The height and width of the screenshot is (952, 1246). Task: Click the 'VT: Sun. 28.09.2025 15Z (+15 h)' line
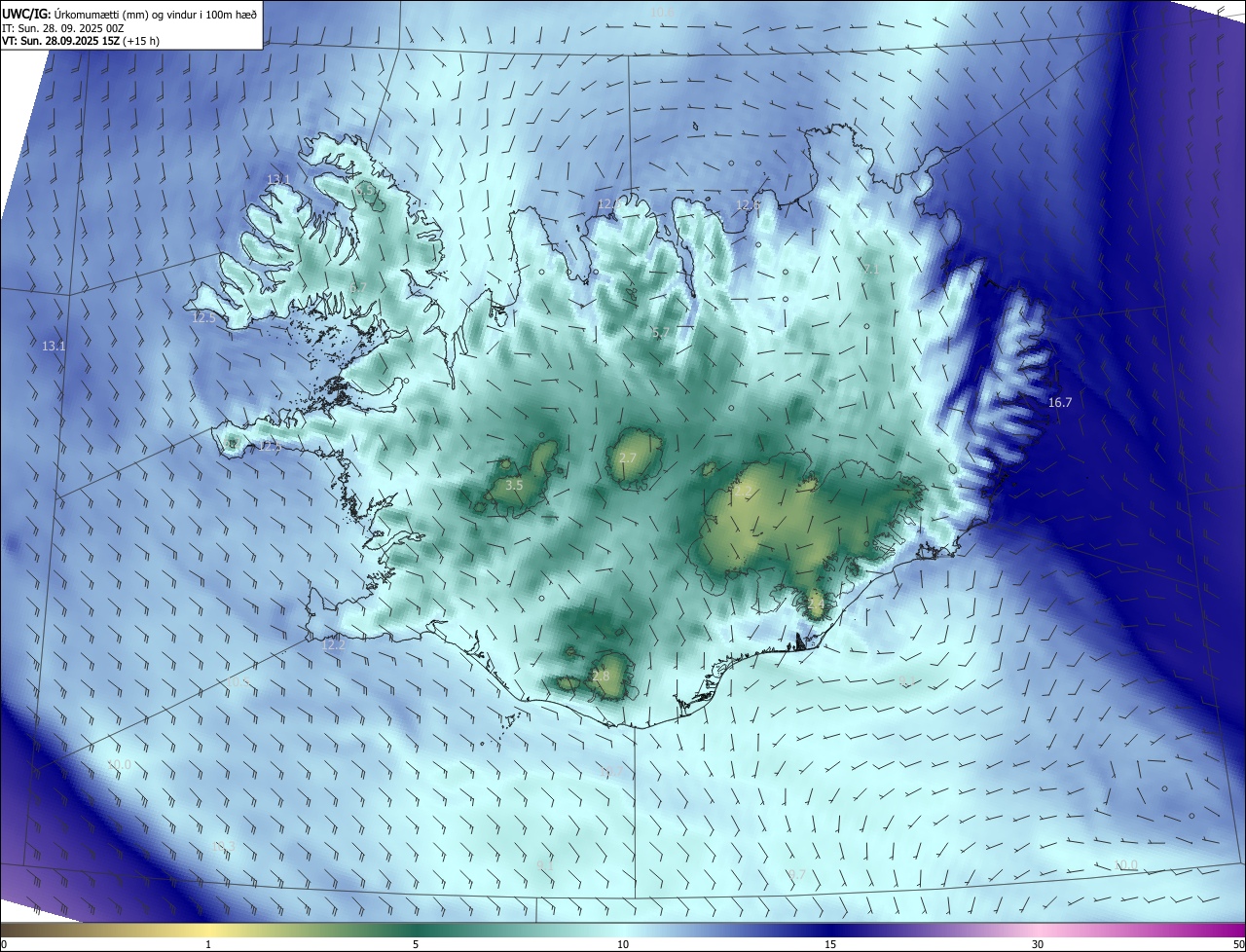click(x=81, y=41)
